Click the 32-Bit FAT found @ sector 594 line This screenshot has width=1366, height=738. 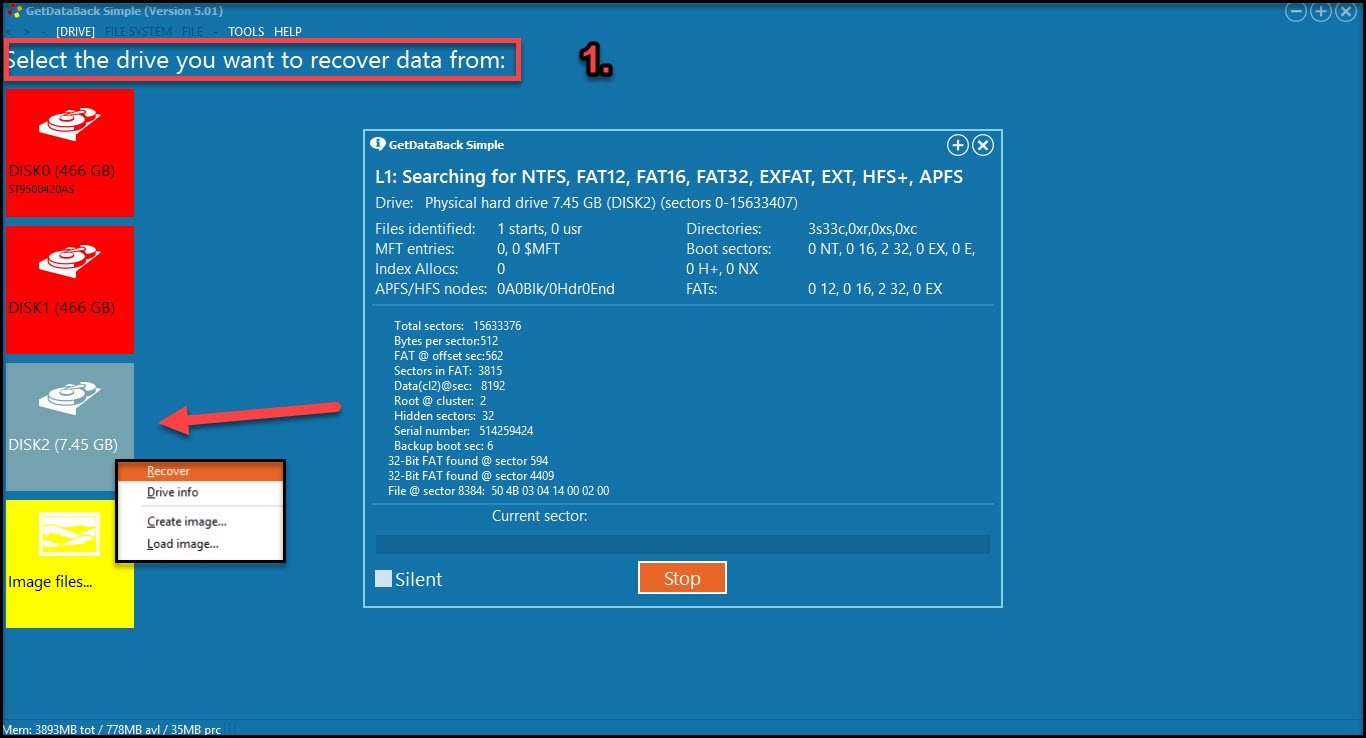468,461
